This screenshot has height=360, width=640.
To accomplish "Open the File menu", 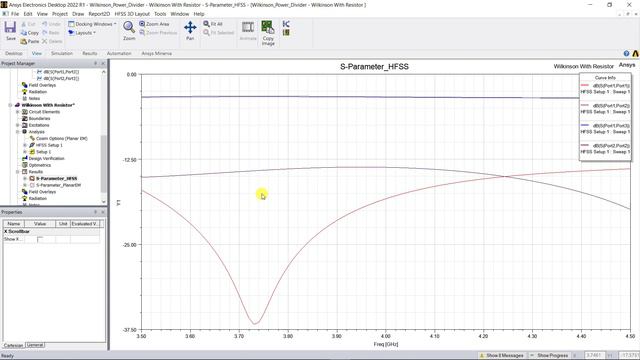I will [15, 14].
